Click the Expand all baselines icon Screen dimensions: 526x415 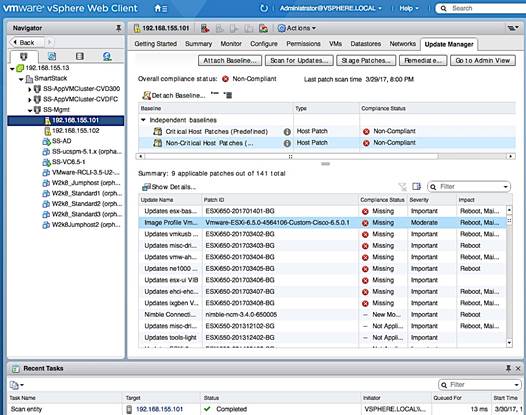click(x=228, y=95)
